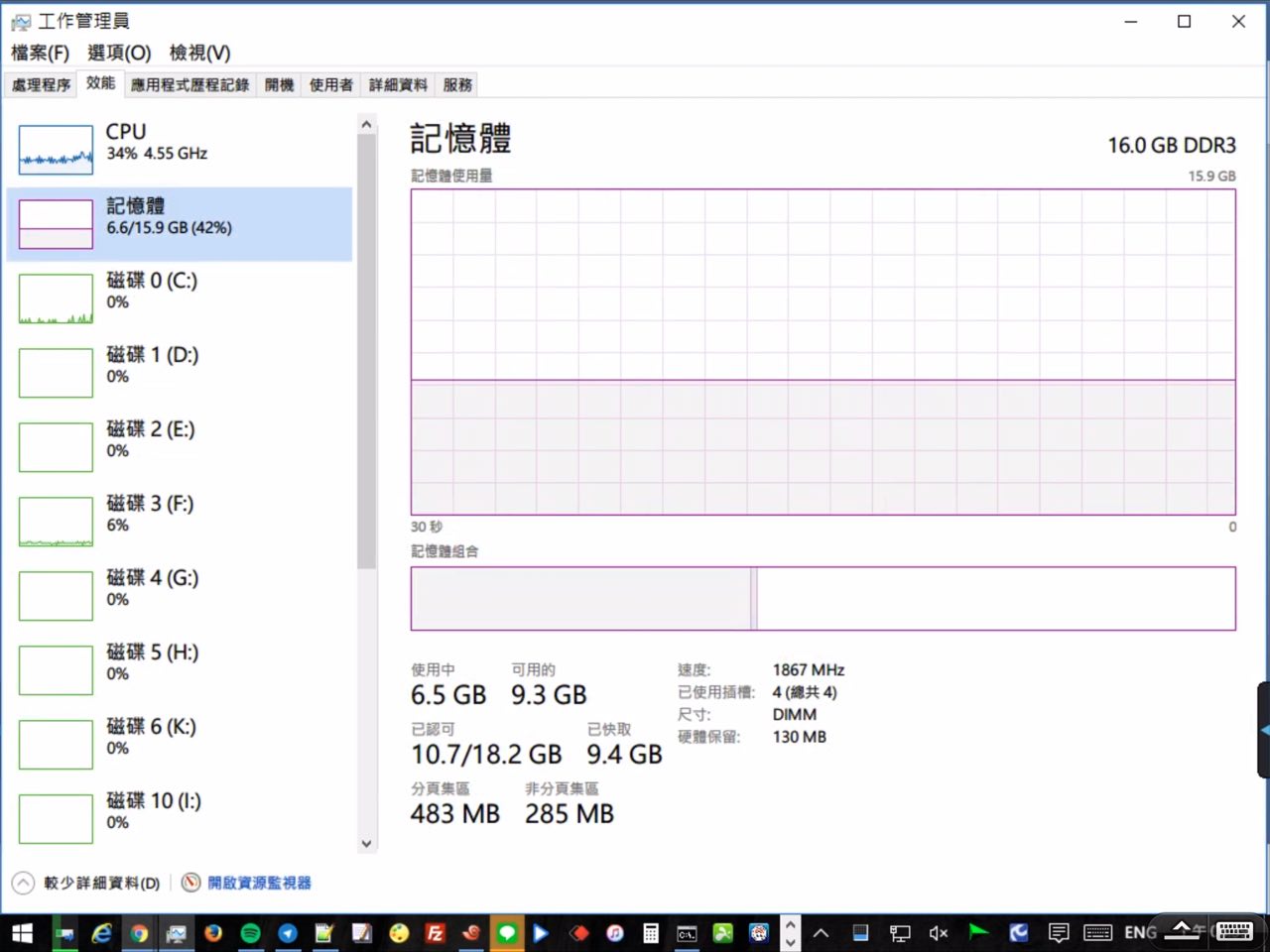Click the Task Manager taskbar icon
1270x952 pixels.
177,933
